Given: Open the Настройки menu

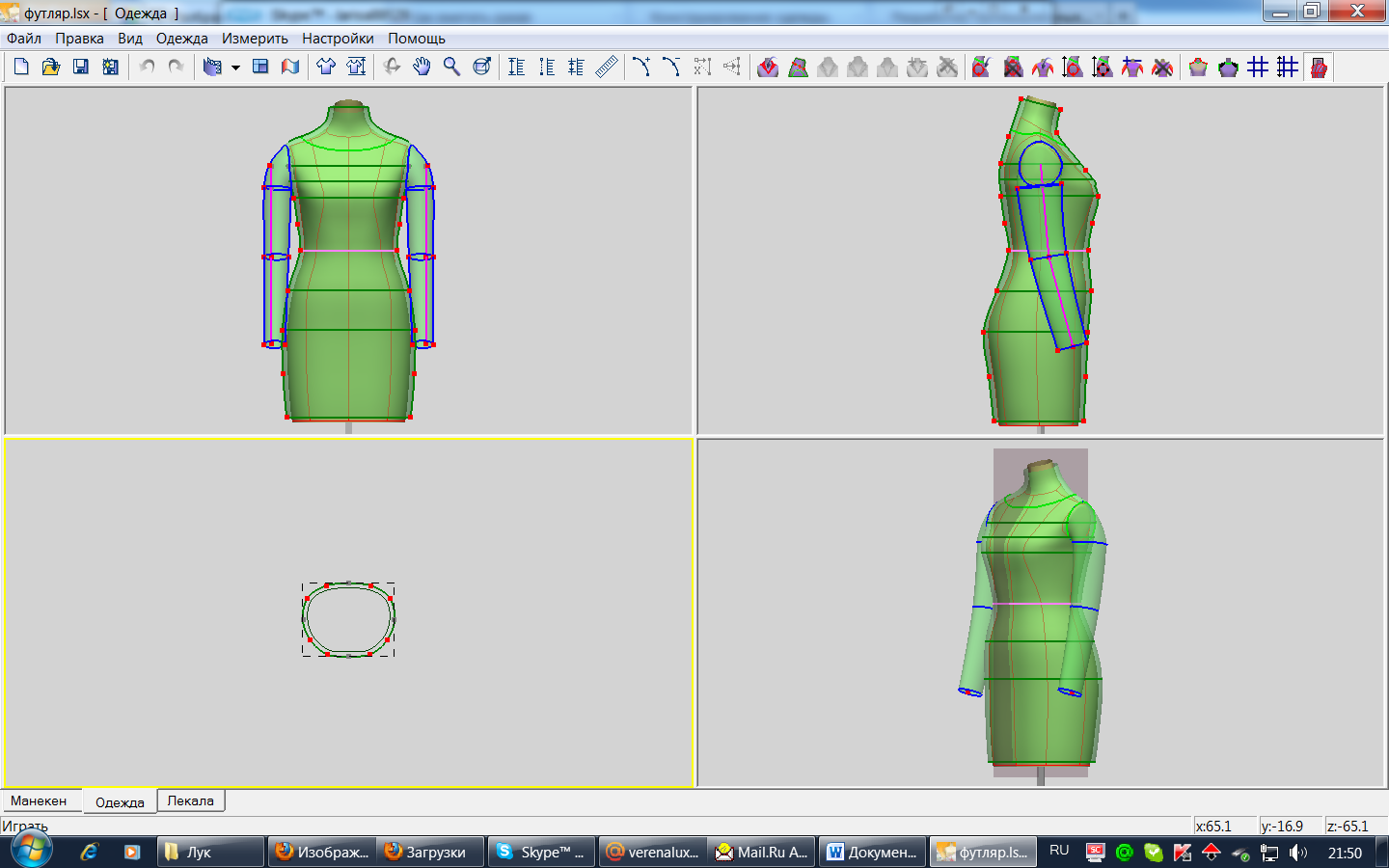Looking at the screenshot, I should point(338,39).
